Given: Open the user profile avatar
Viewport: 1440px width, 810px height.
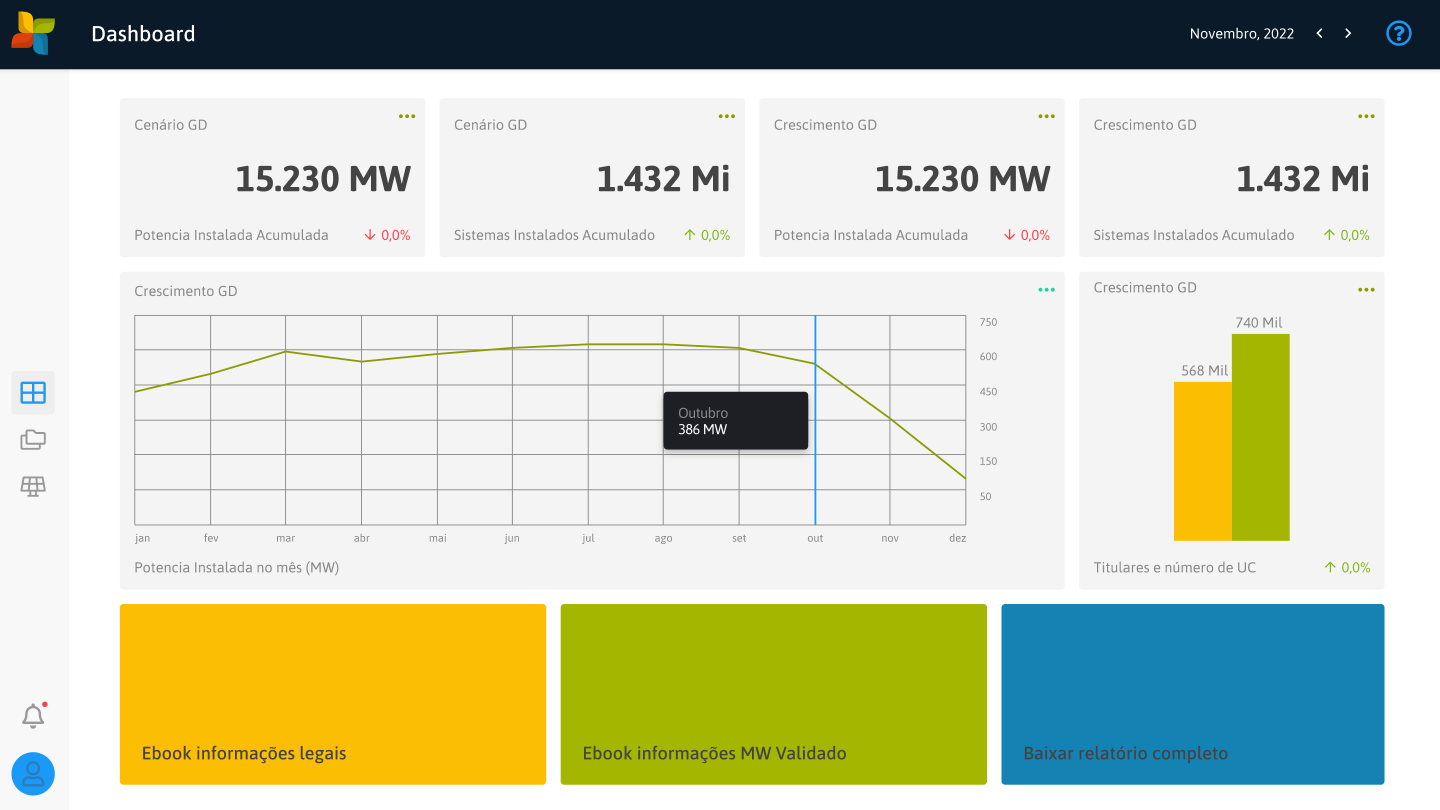Looking at the screenshot, I should click(33, 774).
